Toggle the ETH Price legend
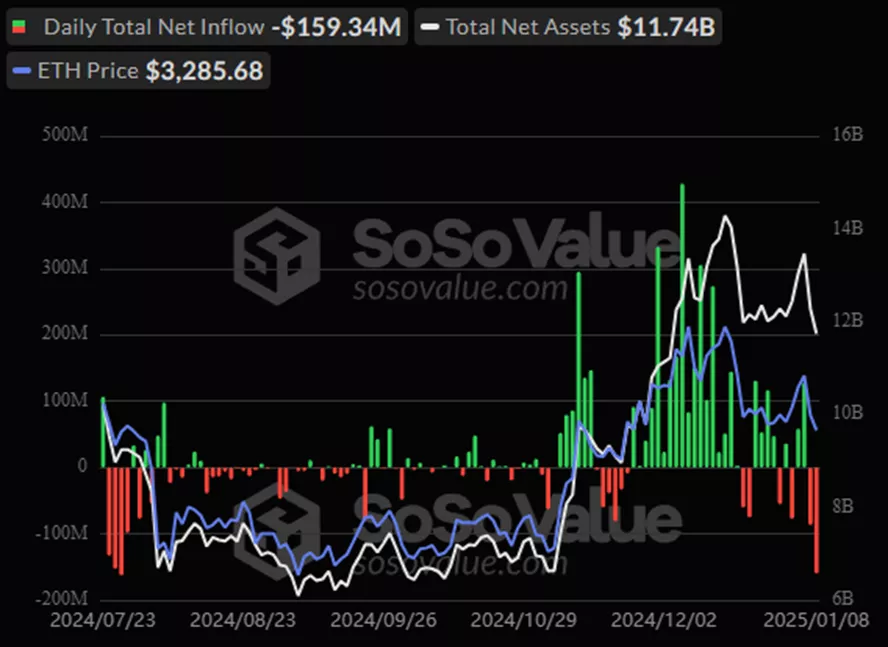Image resolution: width=888 pixels, height=647 pixels. (x=138, y=71)
